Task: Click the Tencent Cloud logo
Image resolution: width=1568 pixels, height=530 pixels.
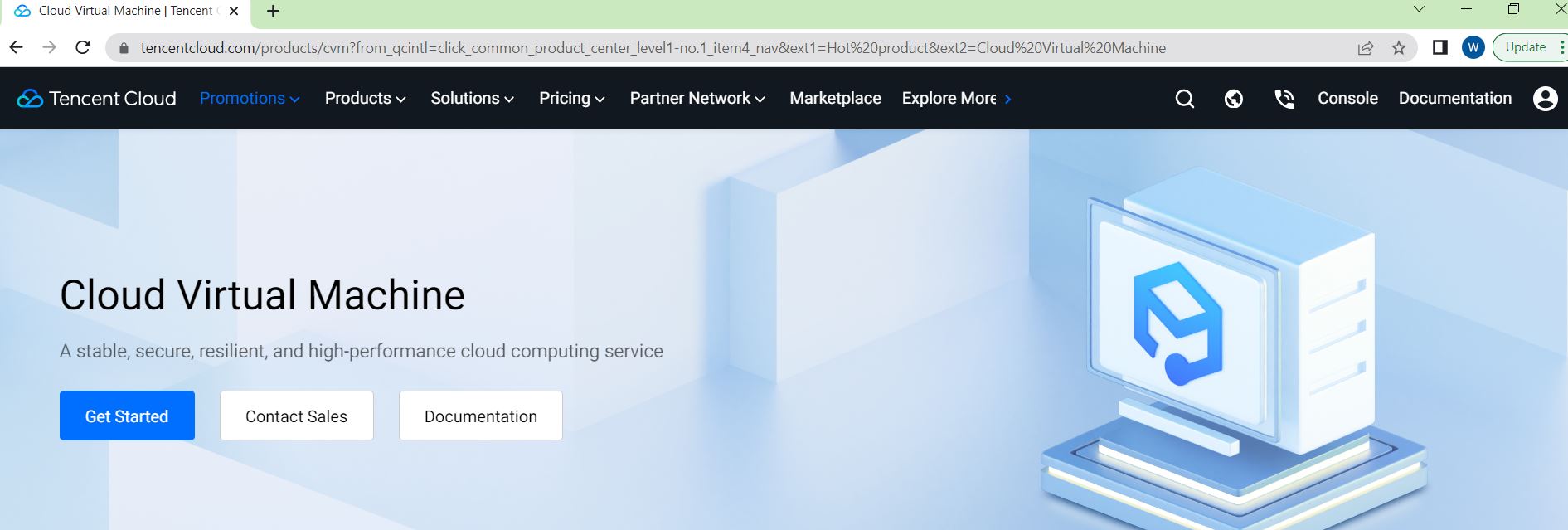Action: coord(97,99)
